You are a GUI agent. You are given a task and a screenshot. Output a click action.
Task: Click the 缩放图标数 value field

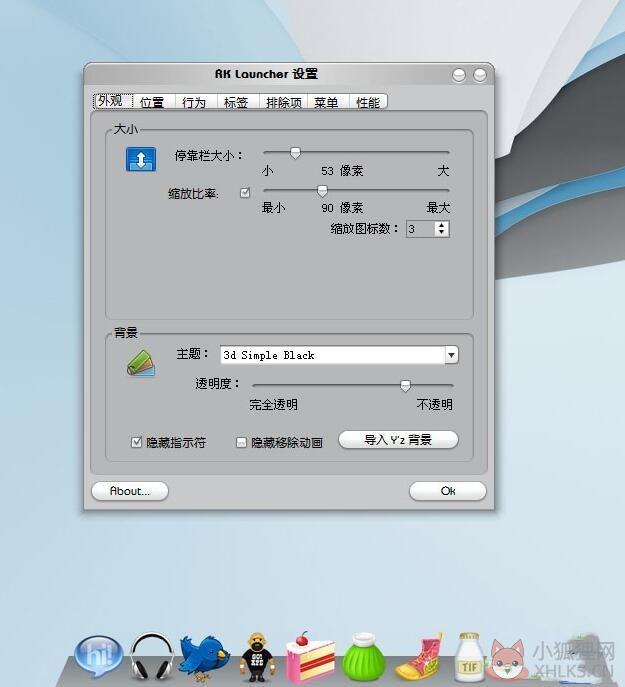(421, 229)
